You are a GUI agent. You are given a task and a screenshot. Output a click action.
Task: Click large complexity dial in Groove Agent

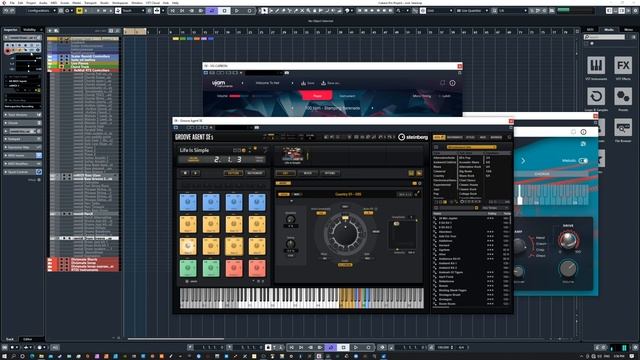pyautogui.click(x=345, y=234)
